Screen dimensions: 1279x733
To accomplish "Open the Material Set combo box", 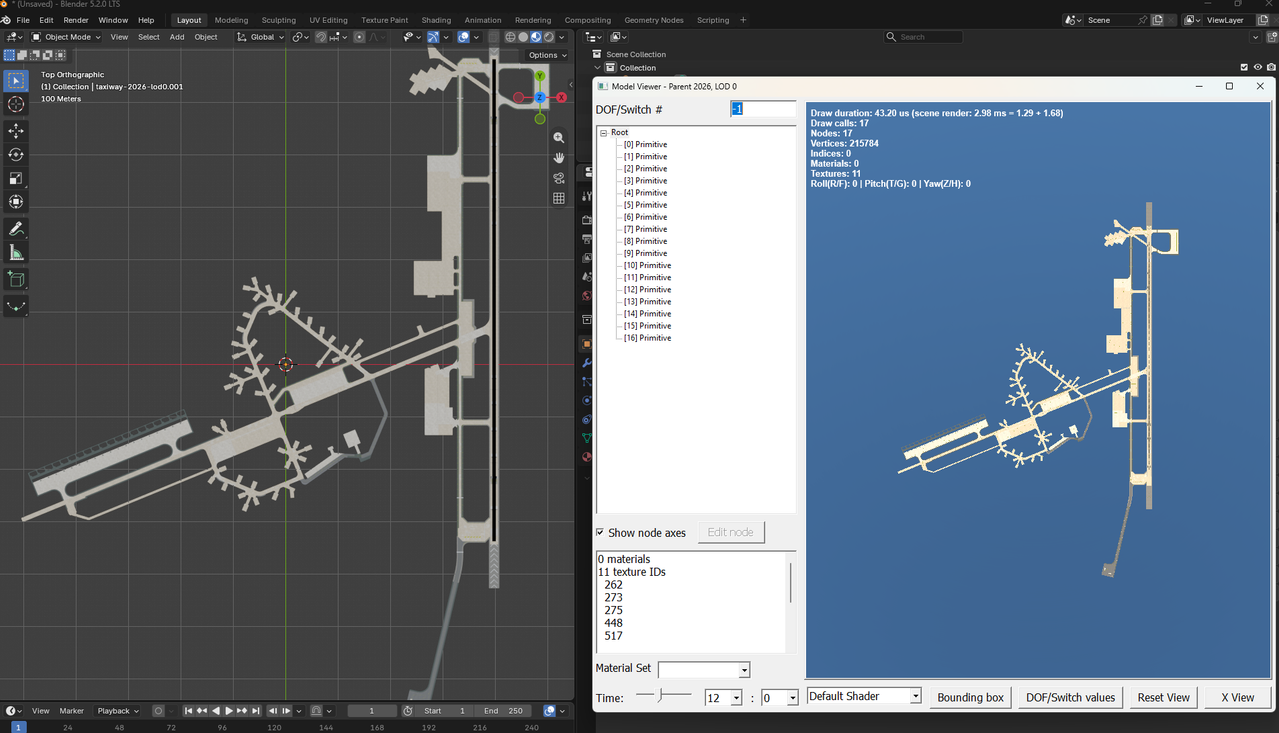I will tap(703, 670).
